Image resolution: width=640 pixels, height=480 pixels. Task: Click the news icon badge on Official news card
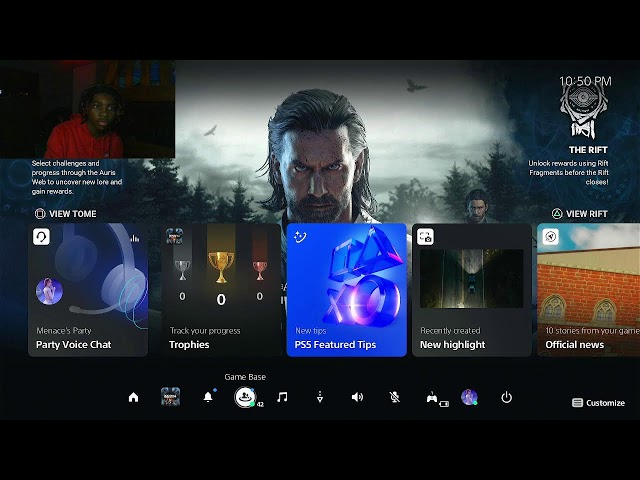tap(551, 237)
